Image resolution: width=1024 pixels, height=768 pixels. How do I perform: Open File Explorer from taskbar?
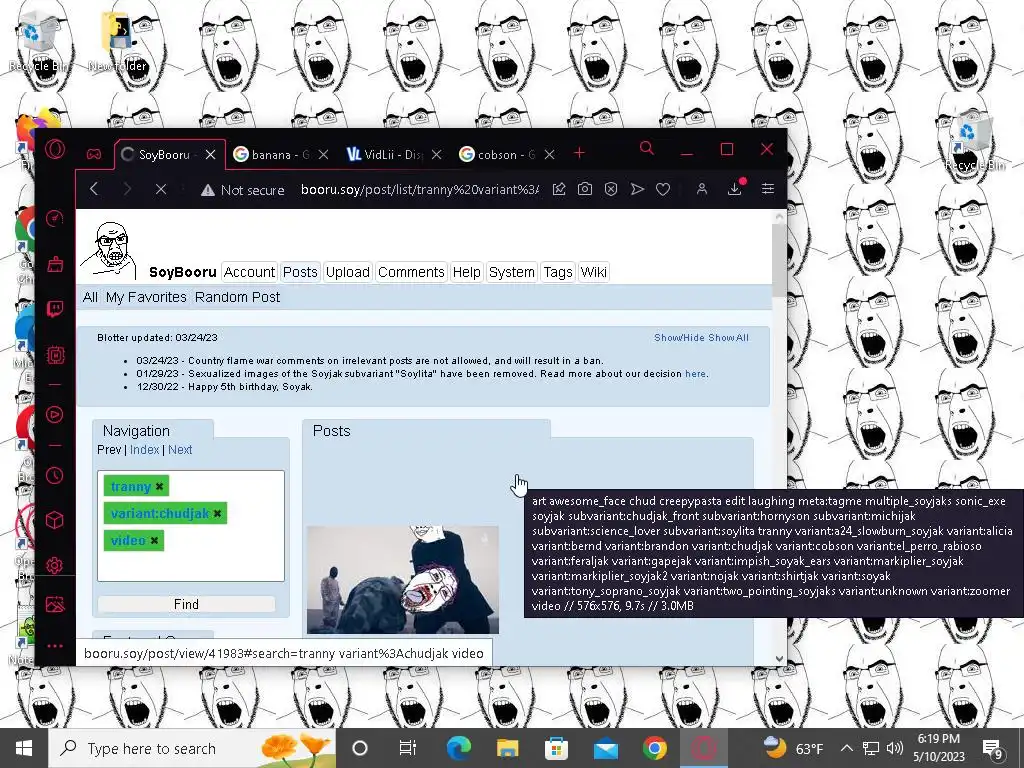point(507,748)
